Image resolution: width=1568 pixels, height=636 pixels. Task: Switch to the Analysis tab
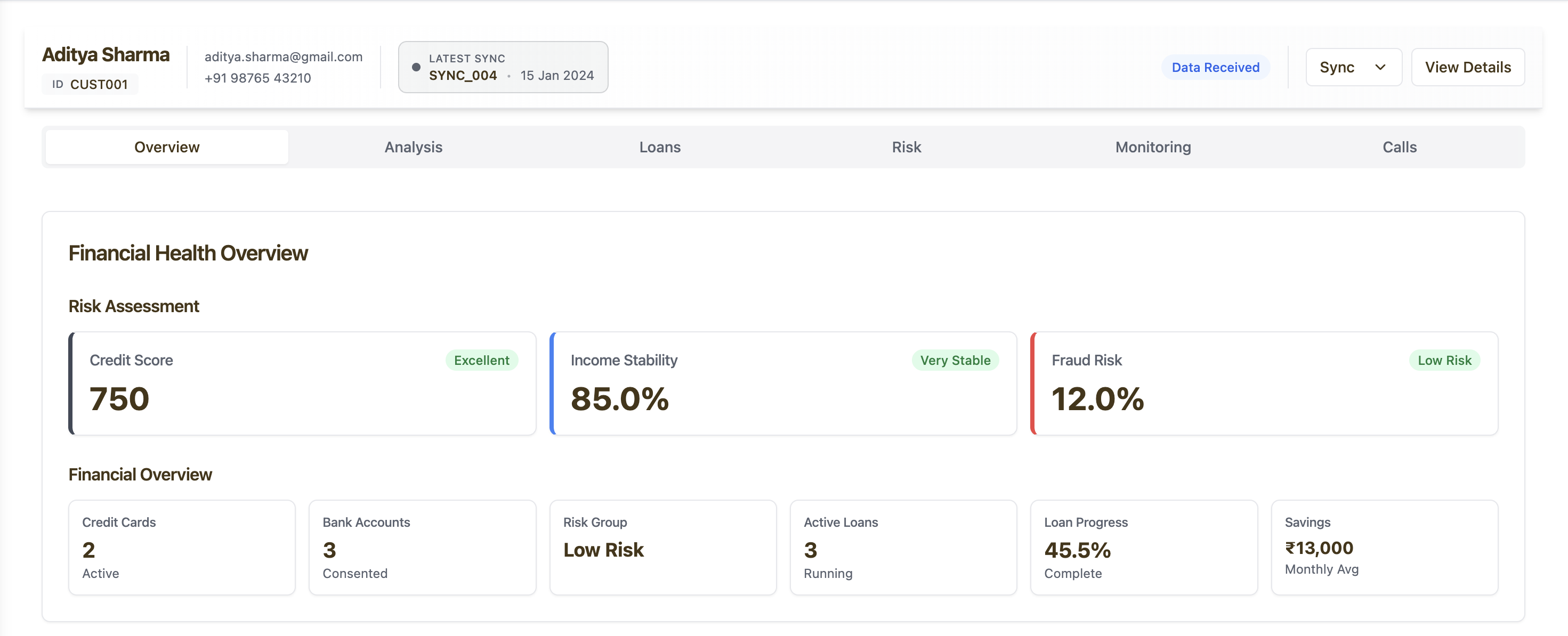click(413, 148)
